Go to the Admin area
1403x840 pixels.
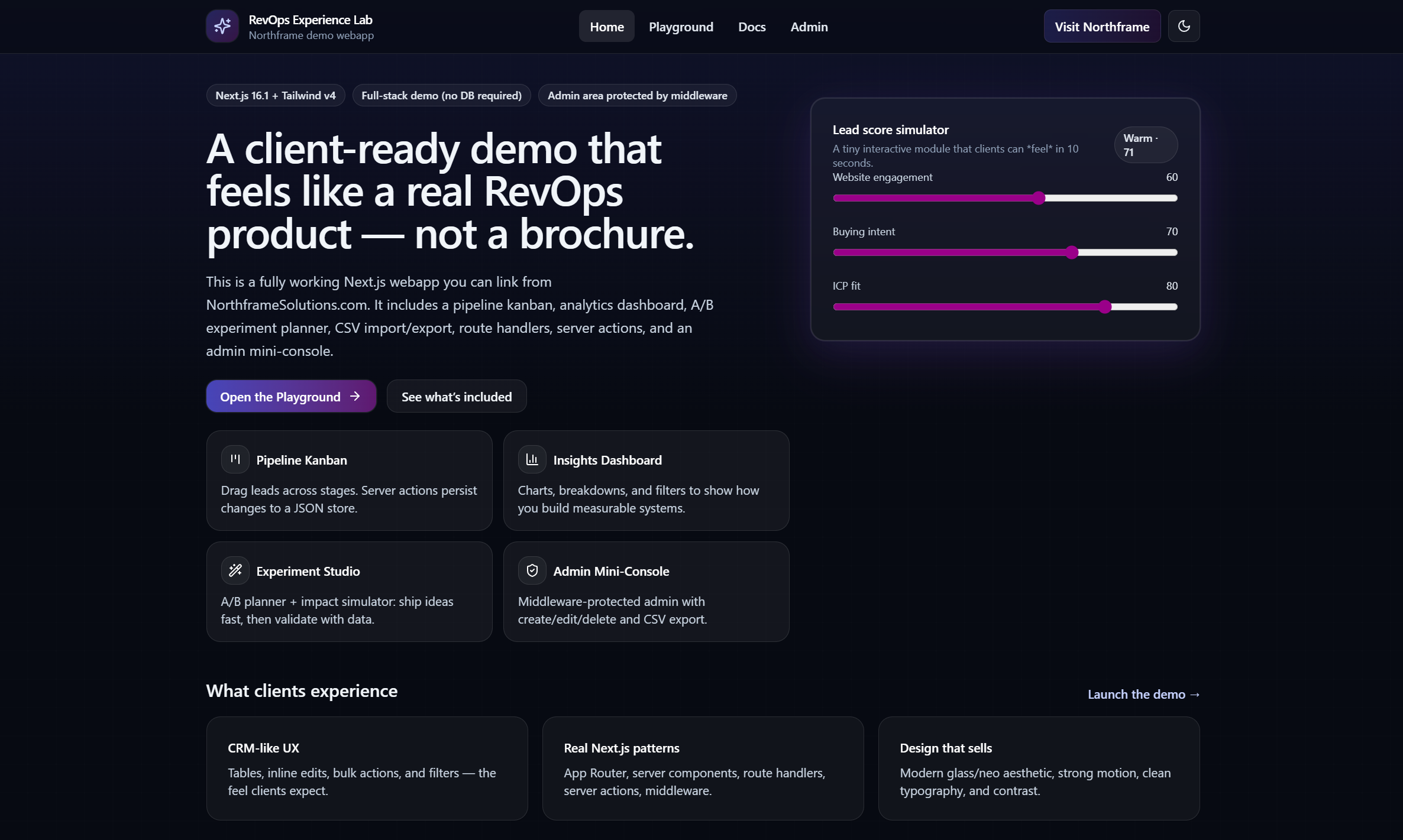coord(809,26)
